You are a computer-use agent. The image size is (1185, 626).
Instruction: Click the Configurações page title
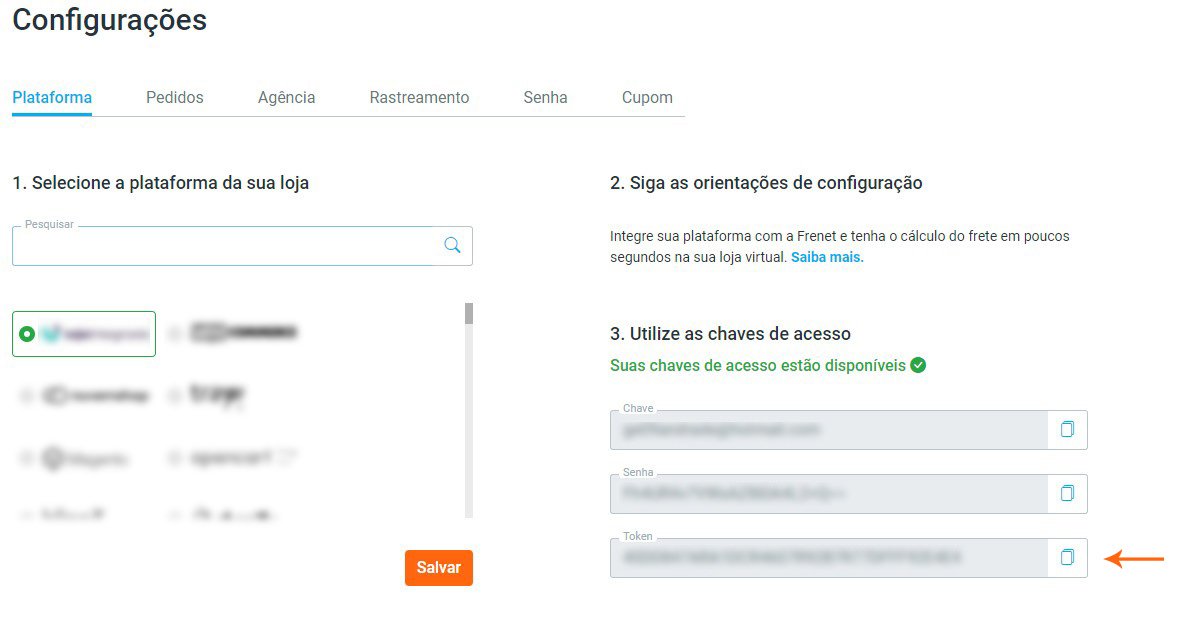click(110, 20)
